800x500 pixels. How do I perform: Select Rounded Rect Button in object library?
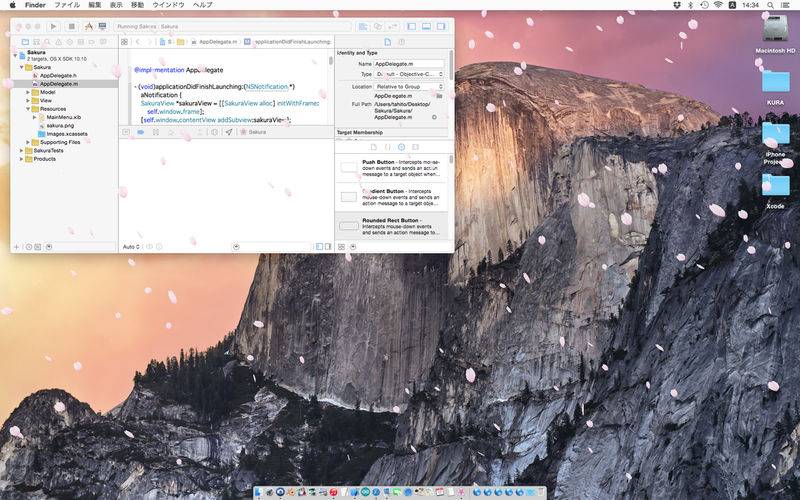point(391,226)
